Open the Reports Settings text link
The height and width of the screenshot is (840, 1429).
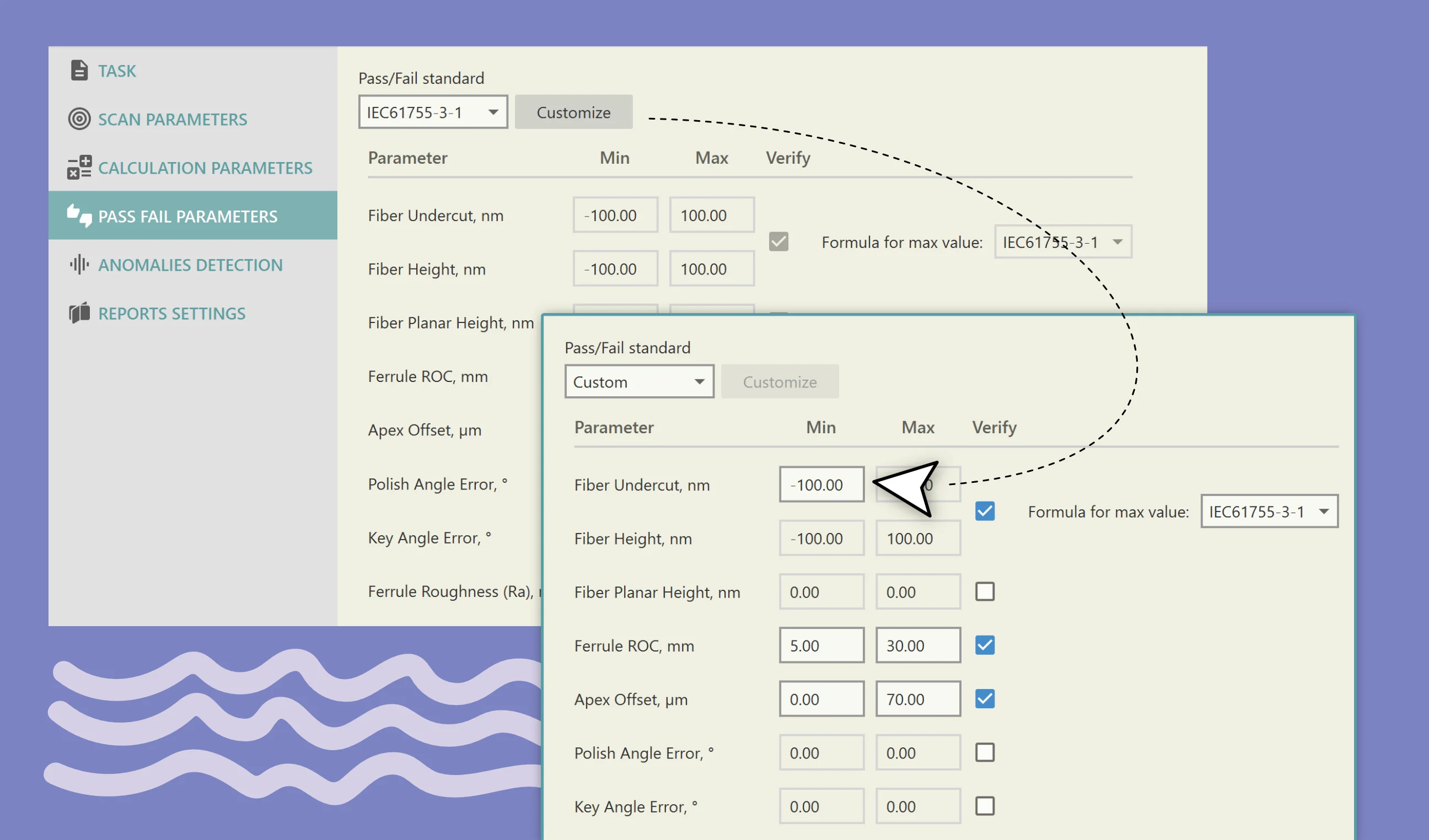tap(172, 313)
